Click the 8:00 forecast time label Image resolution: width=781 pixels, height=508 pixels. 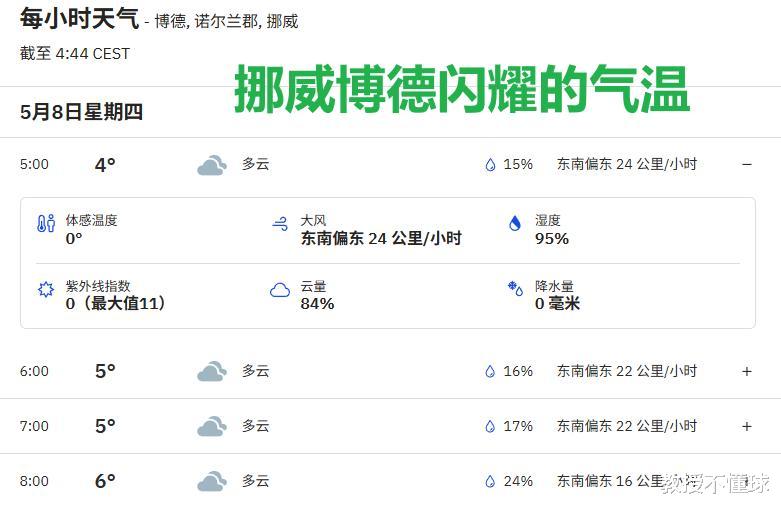[34, 481]
